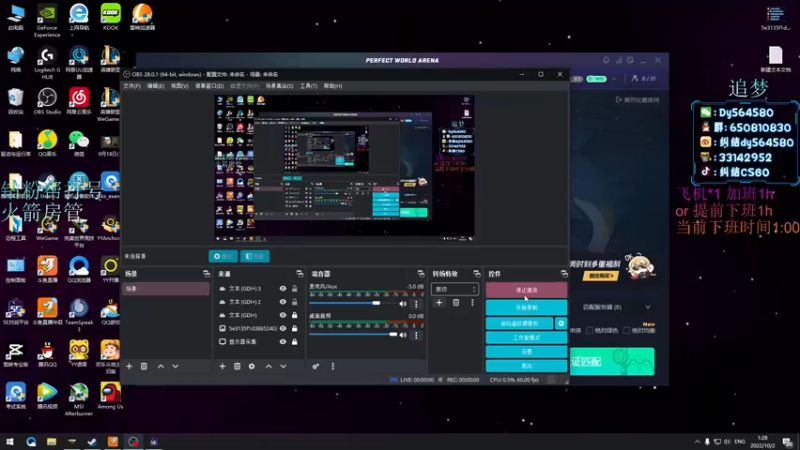
Task: Open the MSI Afterburner desktop icon
Action: (79, 399)
